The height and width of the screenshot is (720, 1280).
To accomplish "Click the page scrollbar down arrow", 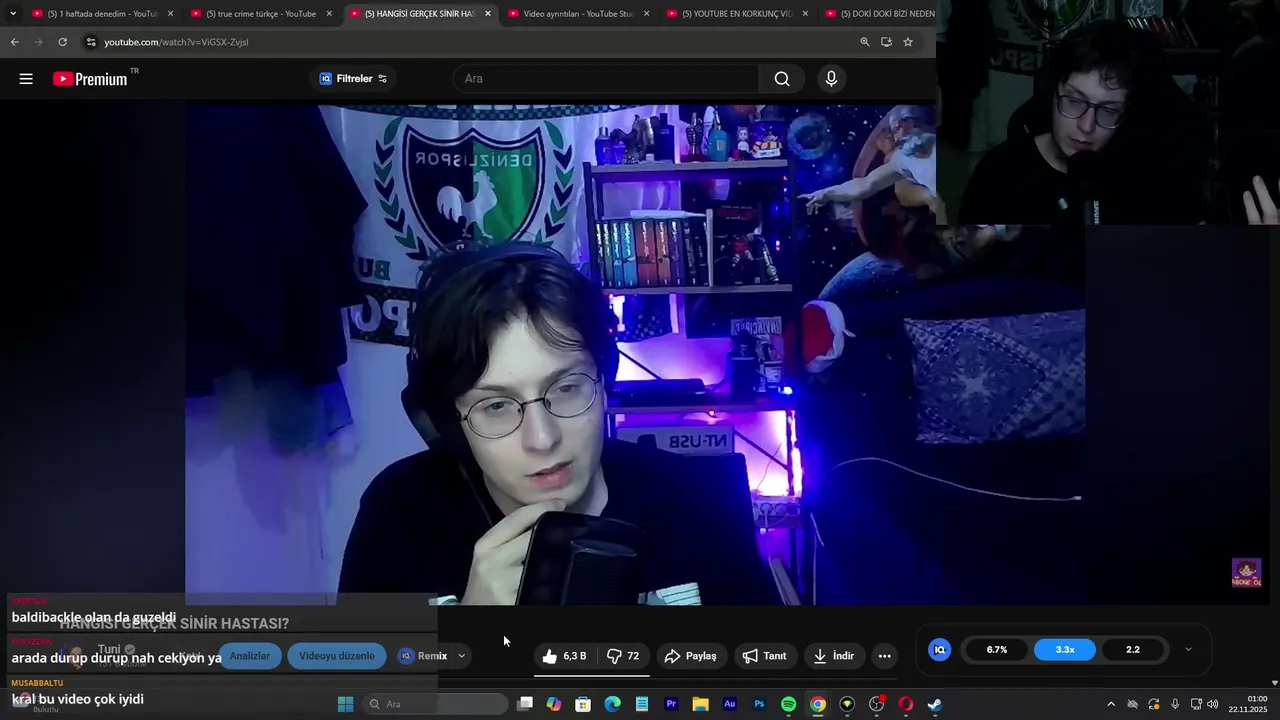I will [x=1274, y=683].
